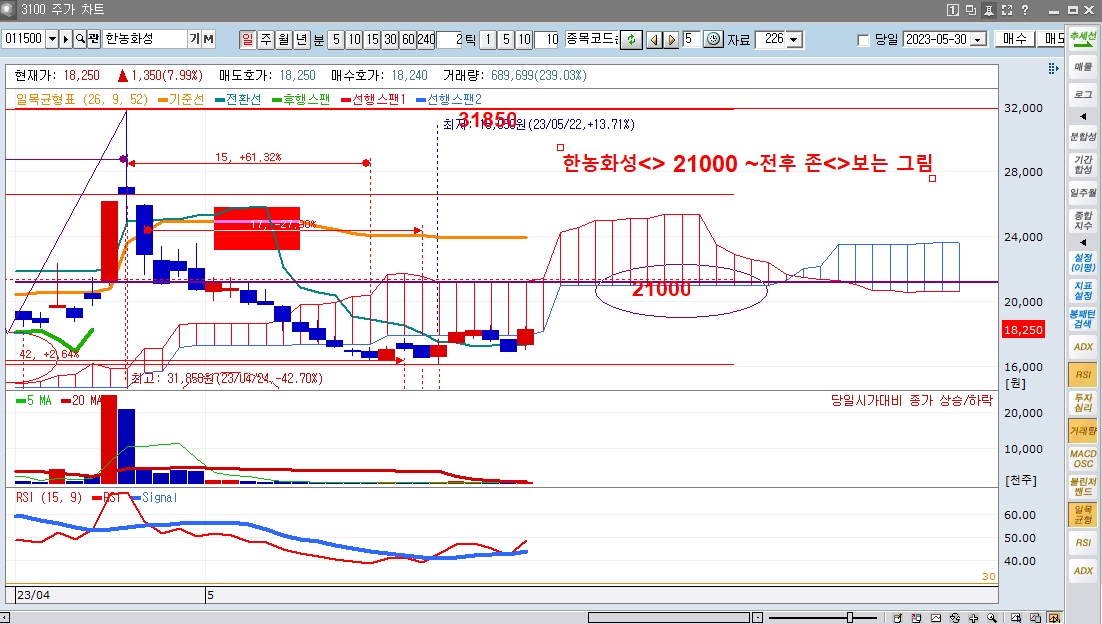The image size is (1102, 624).
Task: Click the chart zoom slider handle
Action: click(850, 617)
